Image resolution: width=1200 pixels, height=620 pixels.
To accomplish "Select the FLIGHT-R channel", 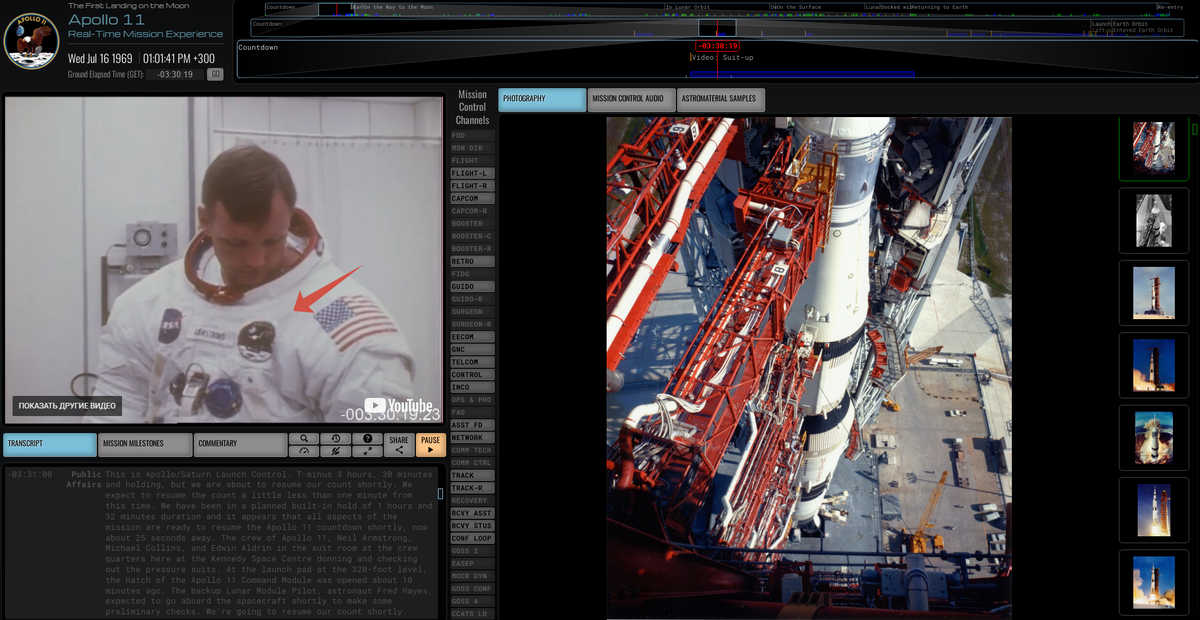I will point(472,186).
